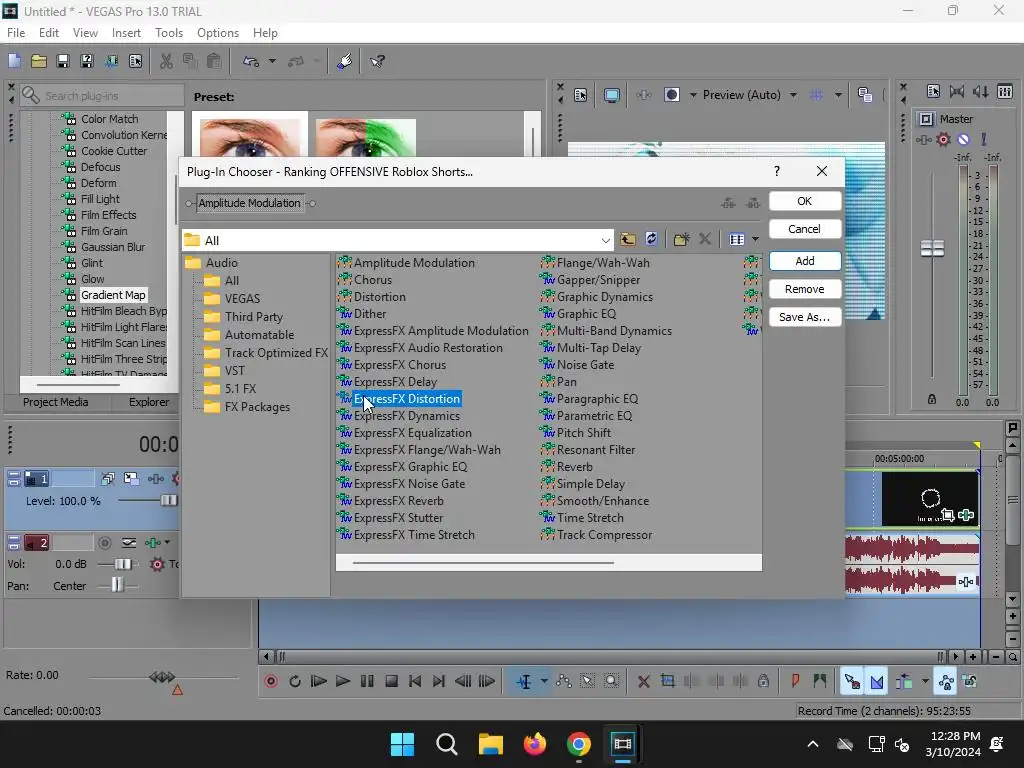The height and width of the screenshot is (768, 1024).
Task: Click OK in the Plug-In Chooser
Action: (x=805, y=201)
